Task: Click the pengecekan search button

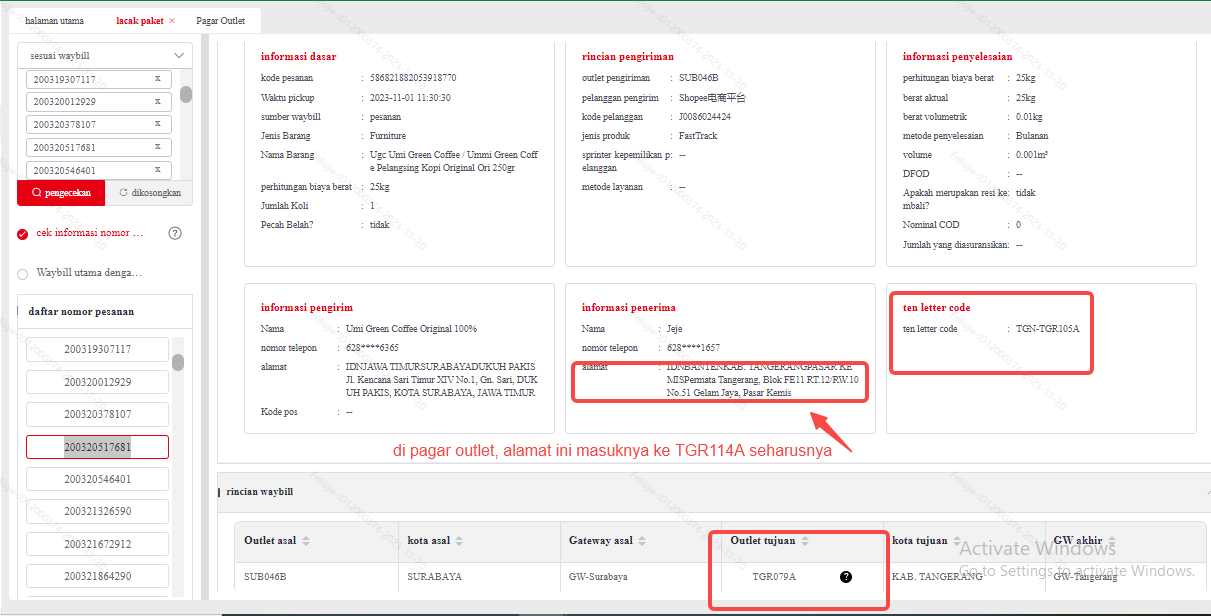Action: (61, 192)
